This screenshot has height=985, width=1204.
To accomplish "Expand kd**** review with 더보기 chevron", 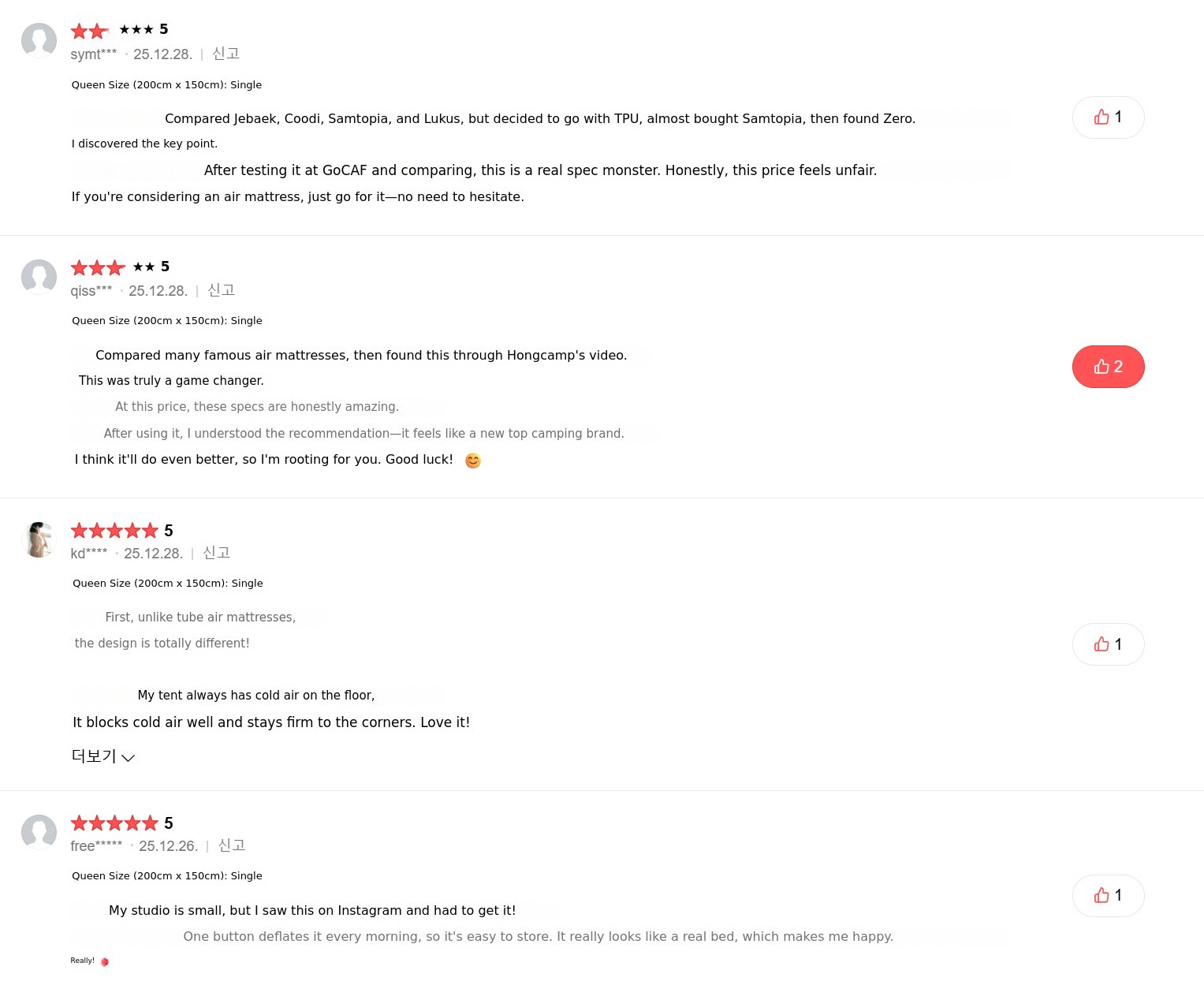I will [x=103, y=756].
